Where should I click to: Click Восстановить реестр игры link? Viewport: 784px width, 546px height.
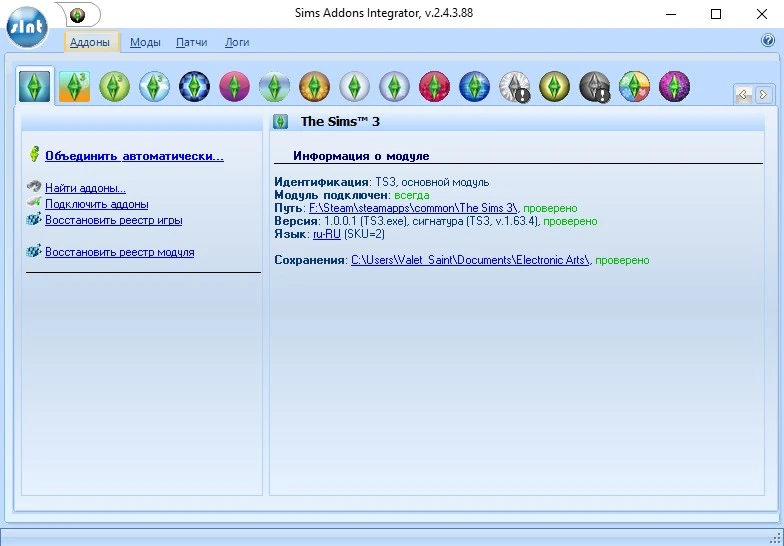point(114,220)
